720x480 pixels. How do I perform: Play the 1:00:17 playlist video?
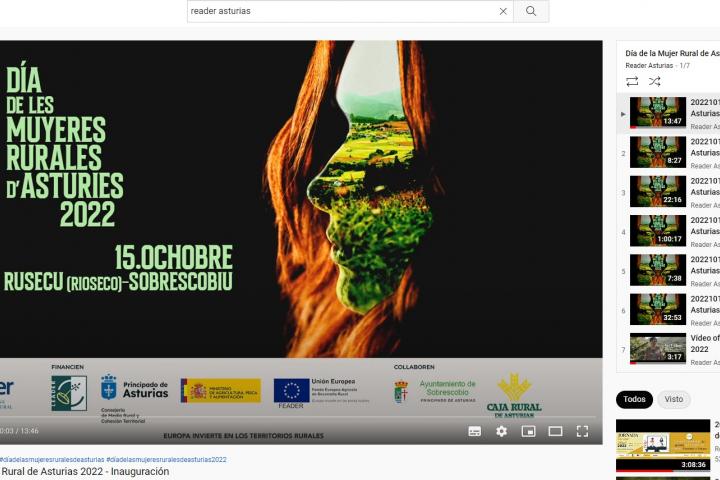click(658, 231)
